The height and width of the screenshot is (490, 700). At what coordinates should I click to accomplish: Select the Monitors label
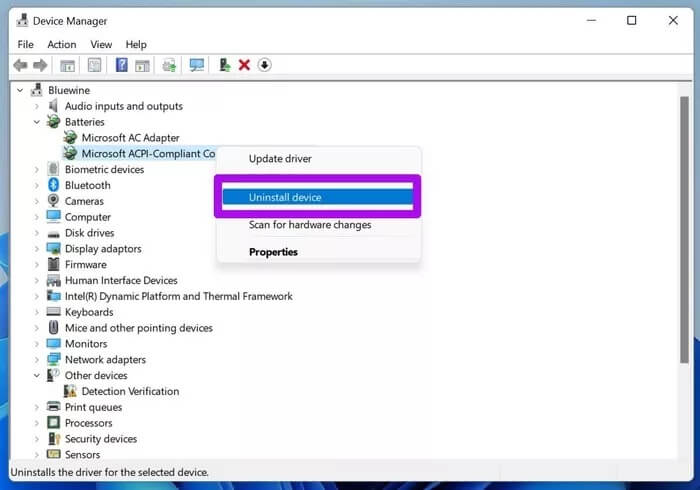pos(86,344)
